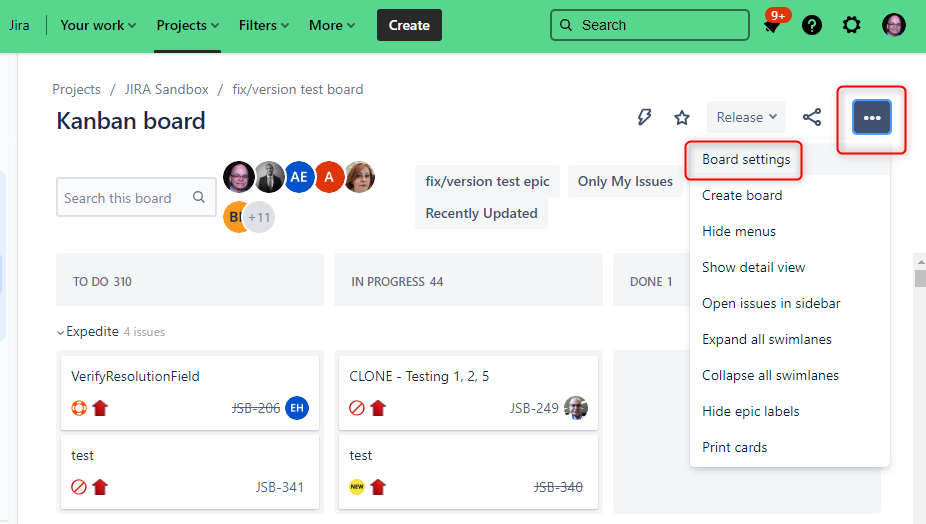Image resolution: width=926 pixels, height=524 pixels.
Task: Toggle the fix/version test epic quick filter
Action: [487, 181]
